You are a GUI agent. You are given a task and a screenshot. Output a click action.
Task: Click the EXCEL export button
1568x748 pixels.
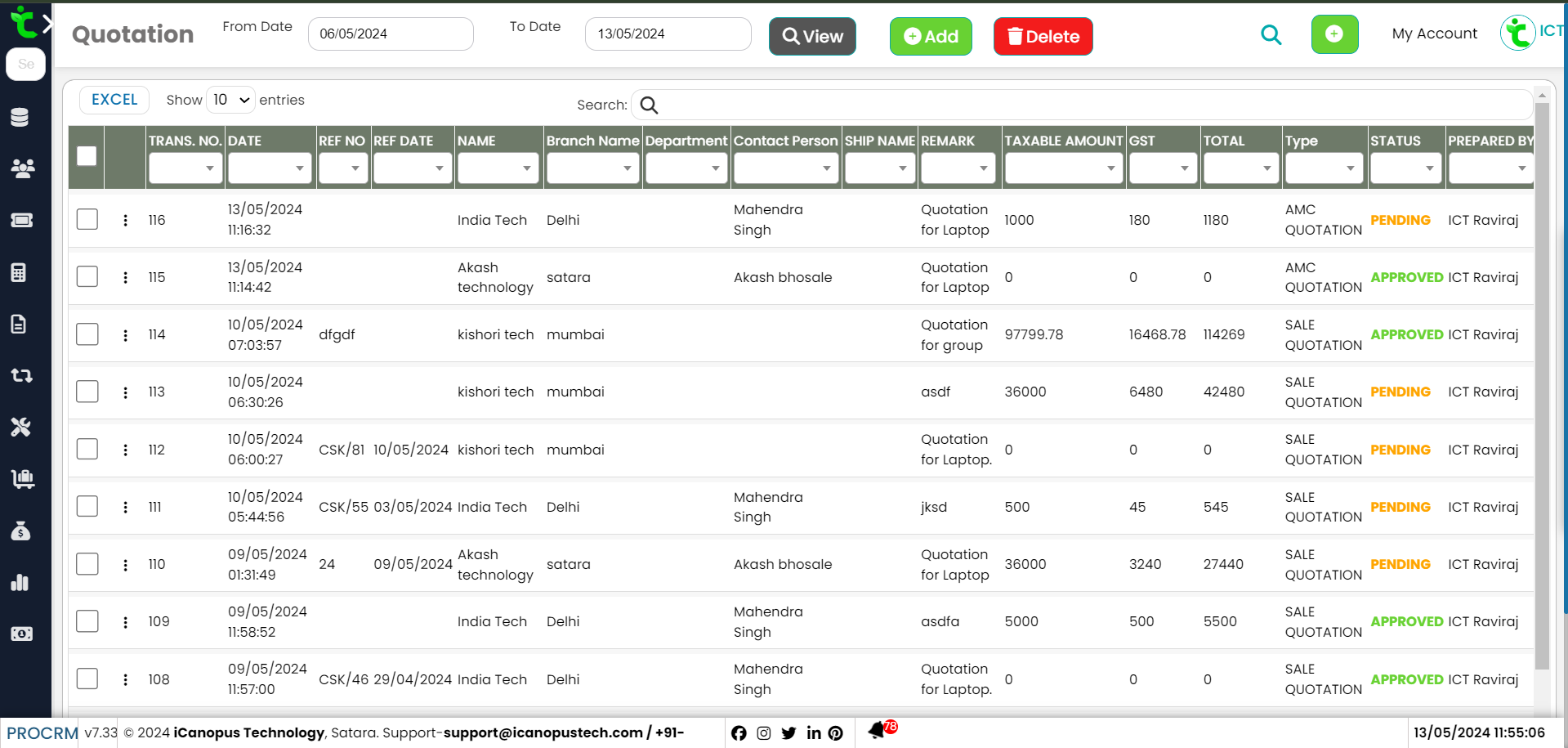click(x=114, y=99)
